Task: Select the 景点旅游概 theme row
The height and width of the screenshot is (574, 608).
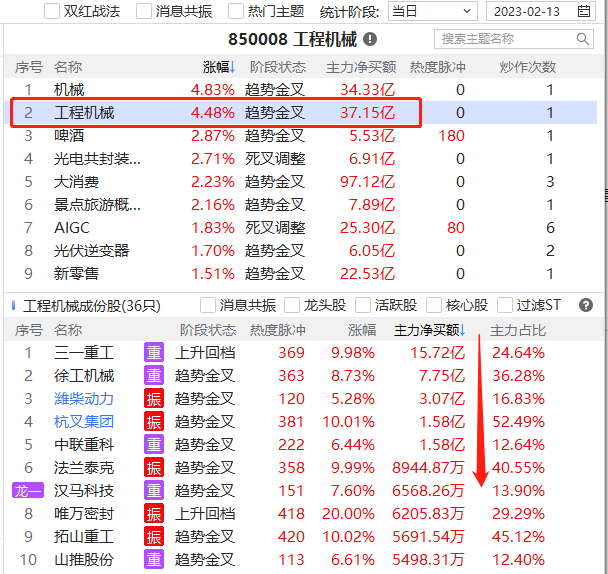Action: tap(301, 205)
